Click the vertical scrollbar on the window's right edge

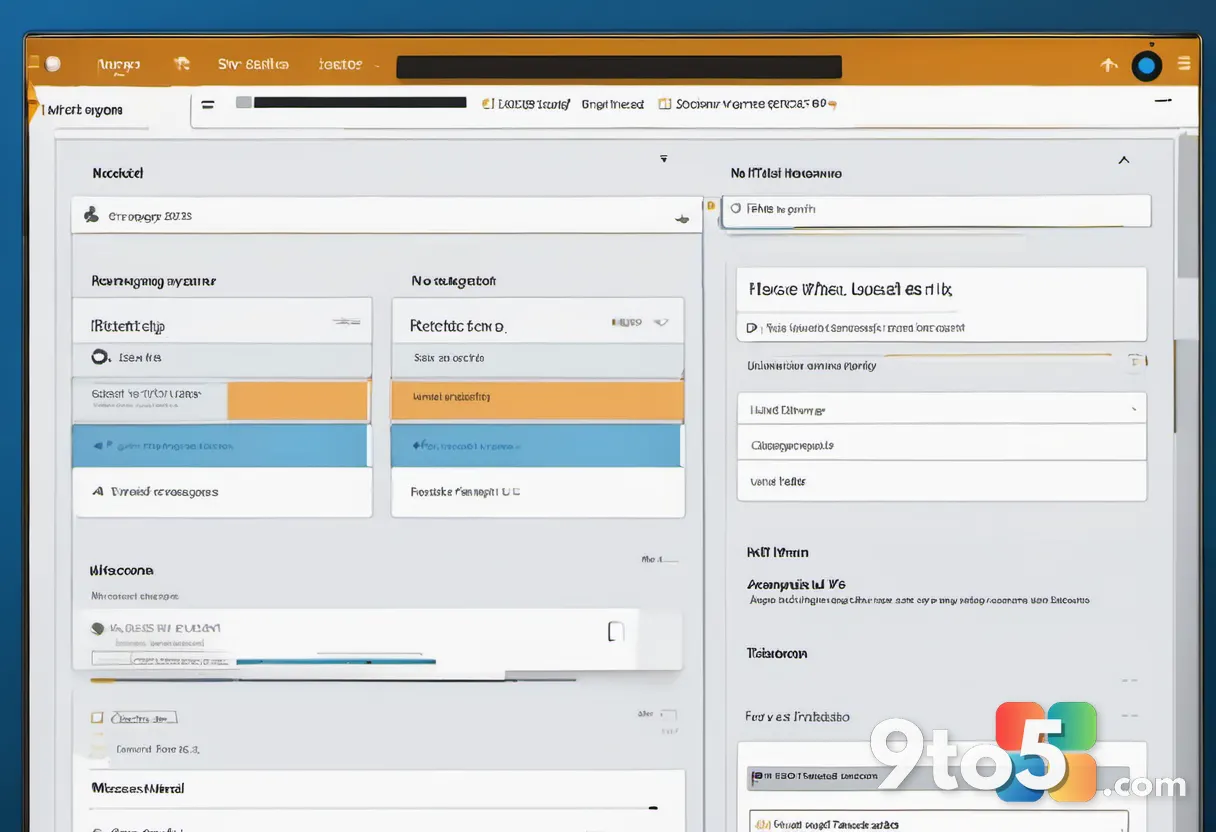click(x=1187, y=205)
